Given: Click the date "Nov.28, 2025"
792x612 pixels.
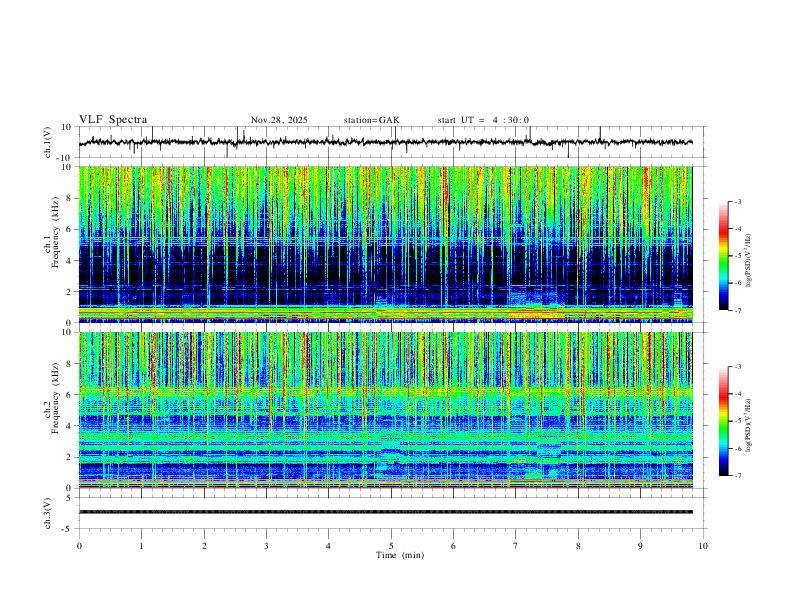Looking at the screenshot, I should 279,120.
